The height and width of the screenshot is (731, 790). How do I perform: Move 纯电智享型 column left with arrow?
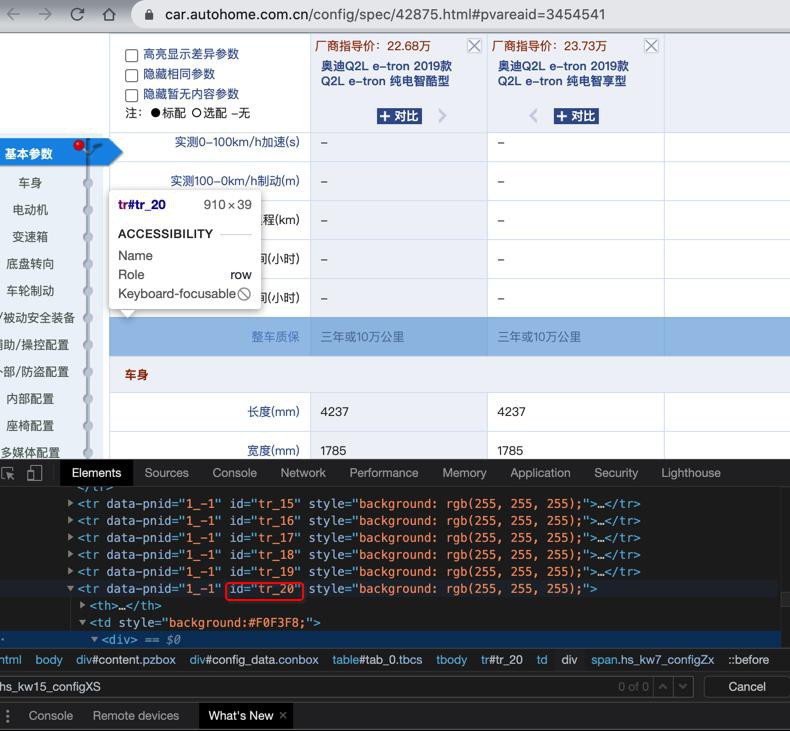pos(534,116)
